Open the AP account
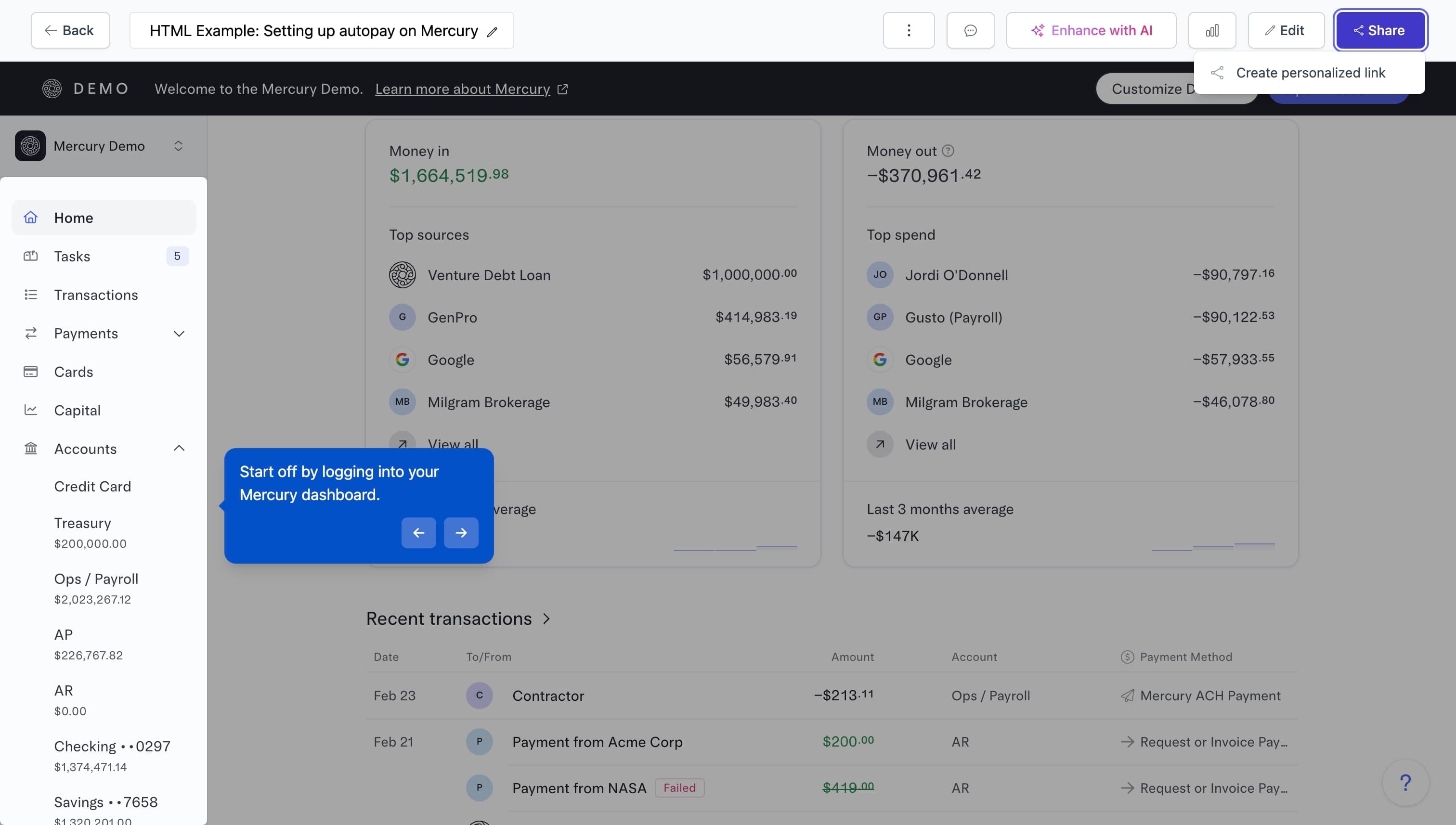Screen dimensions: 1456x825 tap(89, 644)
